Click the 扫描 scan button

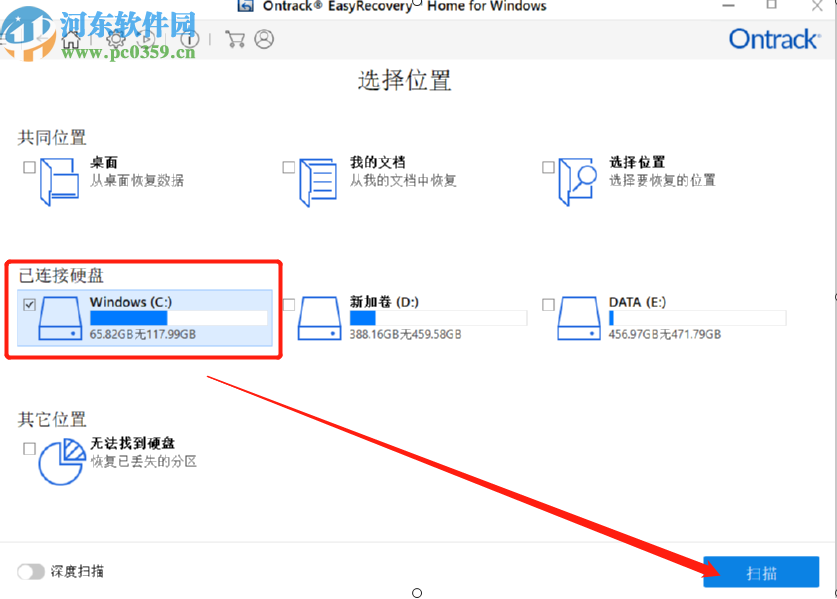(x=761, y=572)
